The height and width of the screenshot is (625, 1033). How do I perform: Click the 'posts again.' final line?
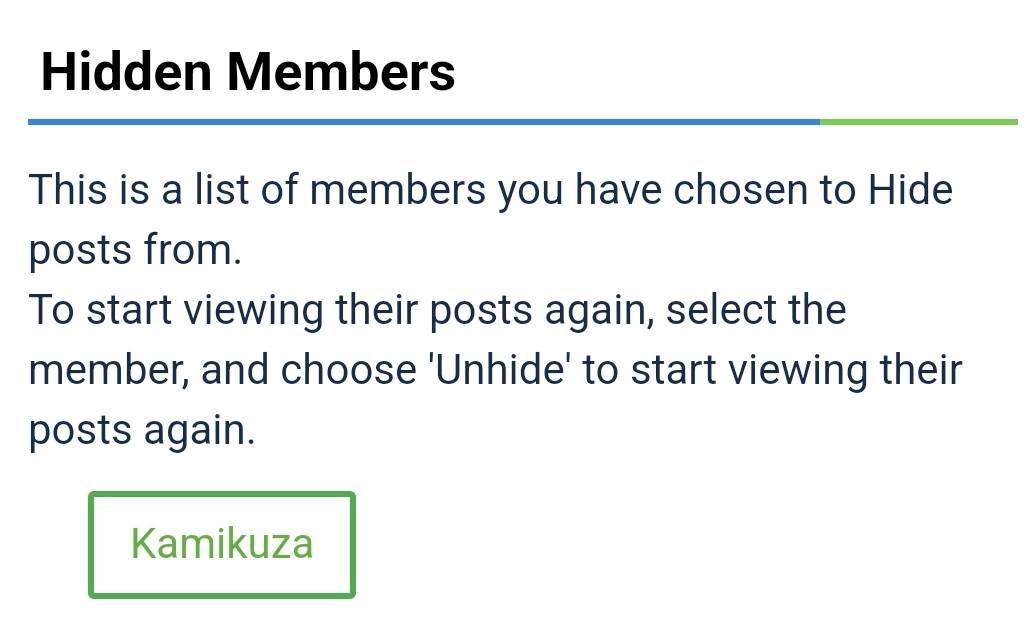[142, 431]
